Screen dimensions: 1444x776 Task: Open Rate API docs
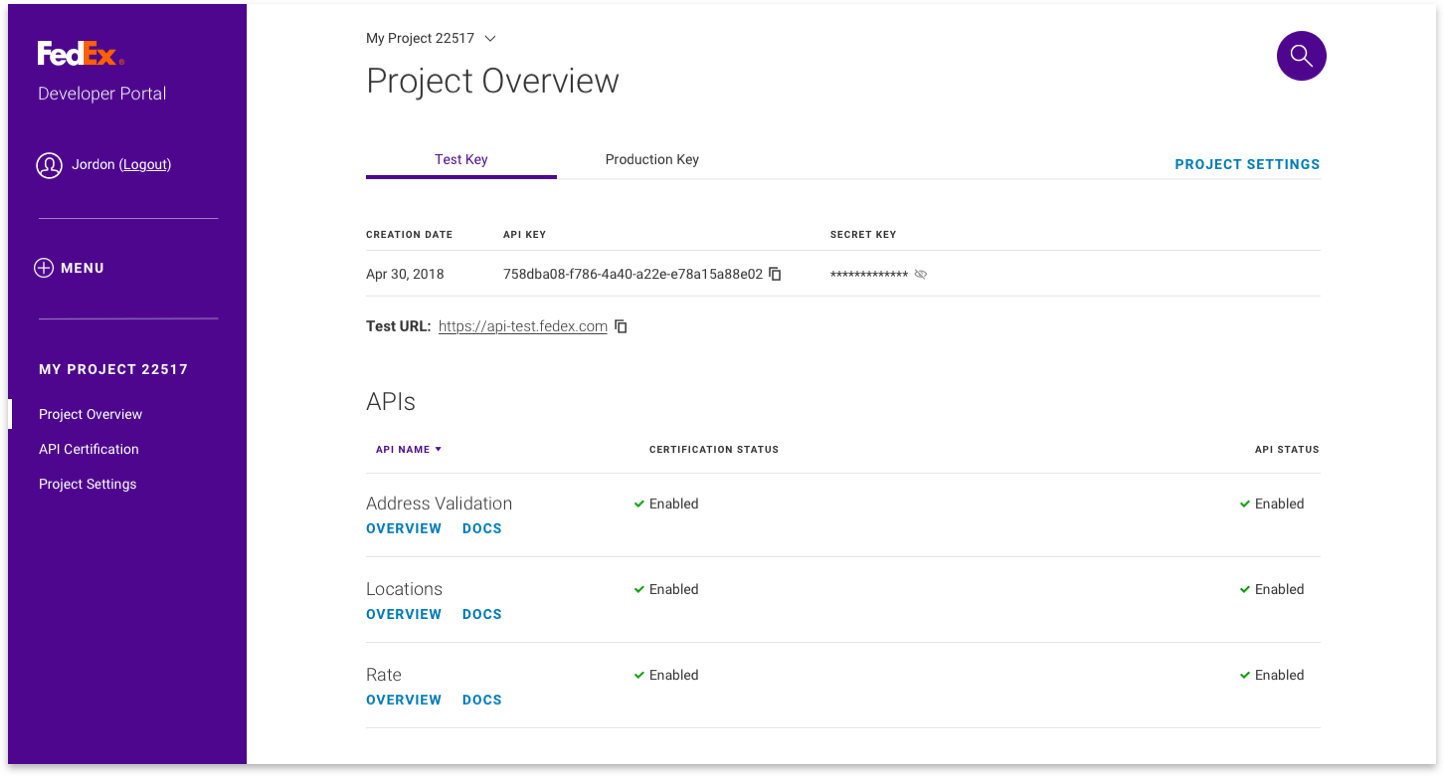pyautogui.click(x=482, y=700)
